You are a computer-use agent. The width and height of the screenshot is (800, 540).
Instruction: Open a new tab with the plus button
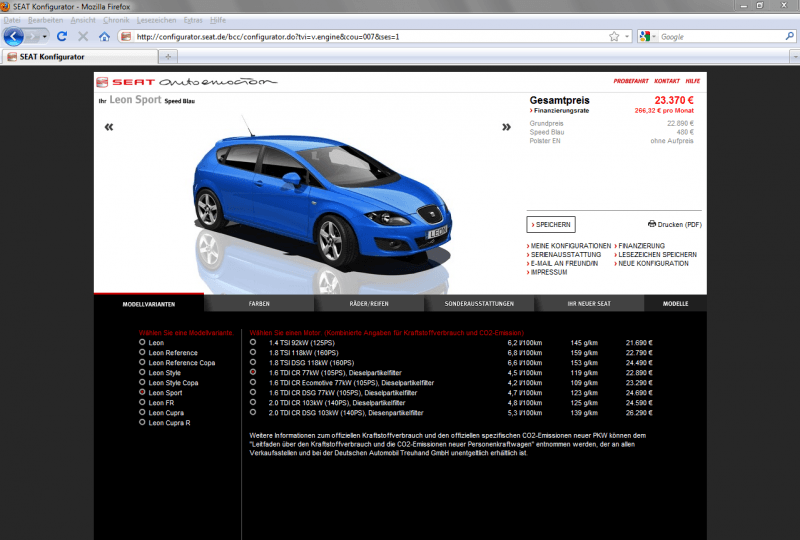coord(168,57)
